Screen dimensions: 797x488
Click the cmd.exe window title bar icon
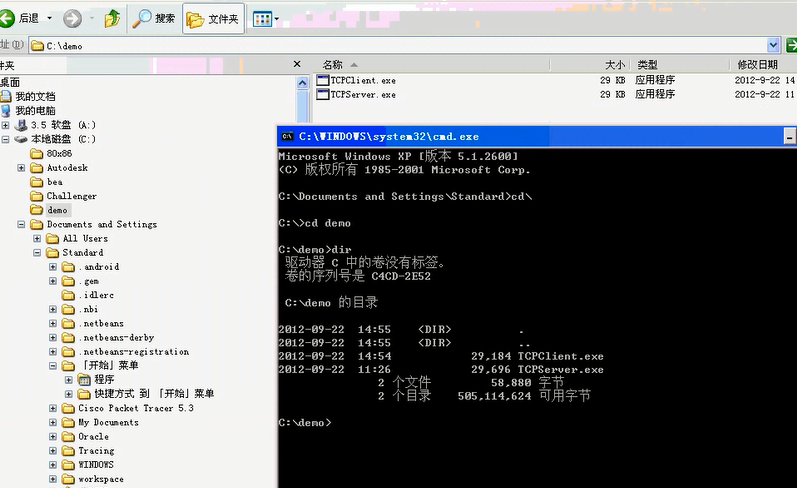[287, 136]
